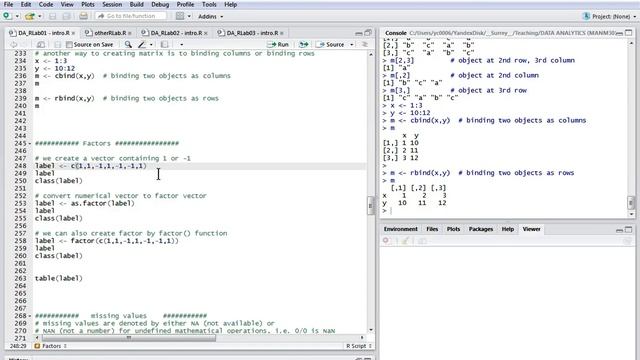Switch to the Environment tab
Image resolution: width=640 pixels, height=360 pixels.
click(401, 229)
